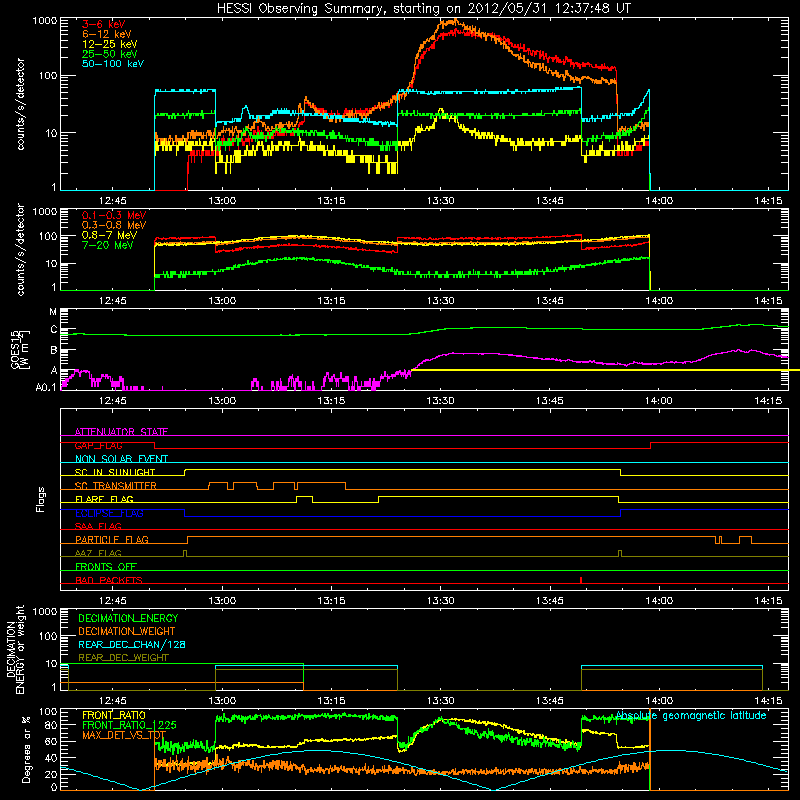Click the 13:30 time tick under keV panel
The image size is (800, 800).
(440, 201)
